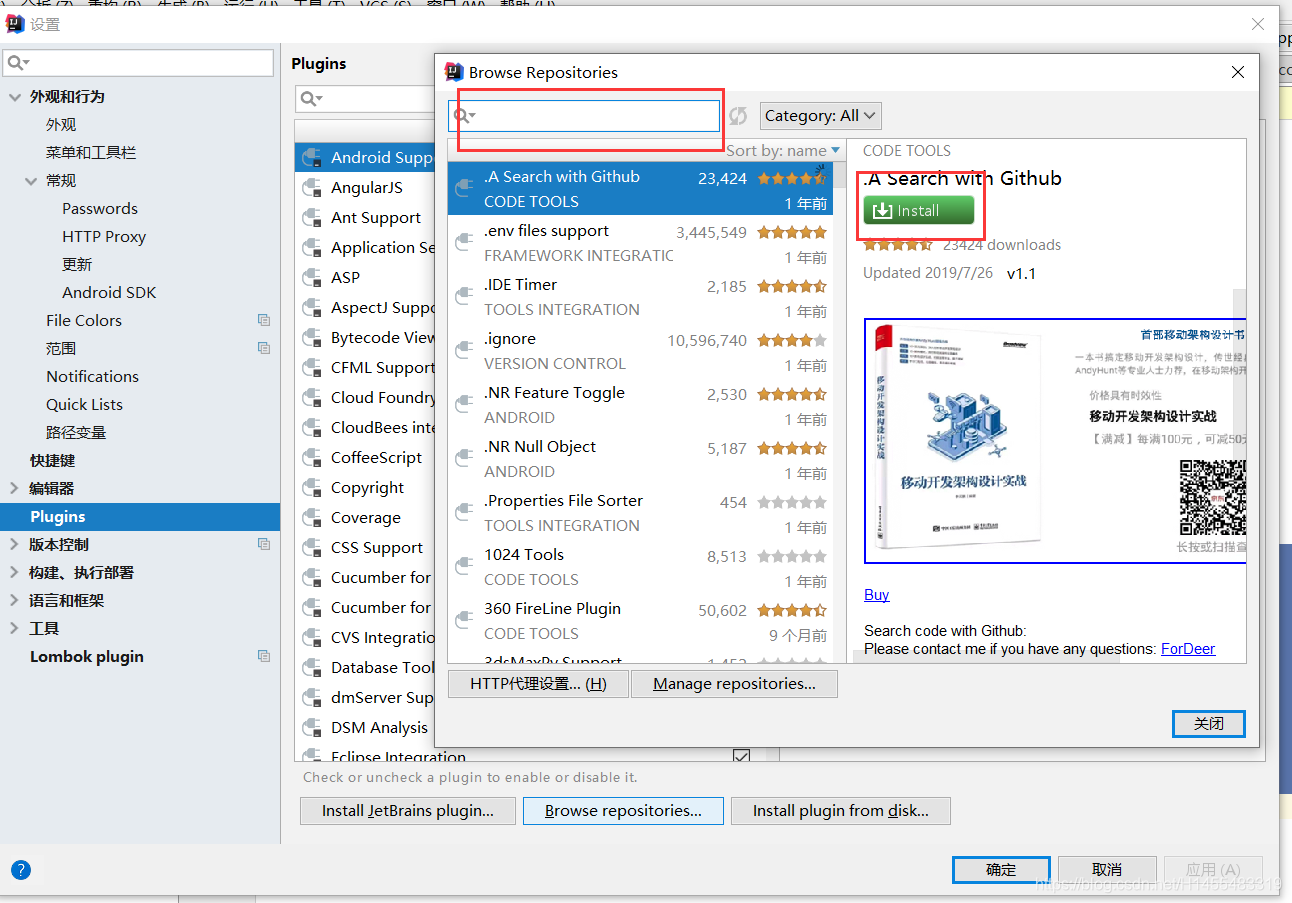Click the refresh icon beside Browse Repositories search

click(x=738, y=116)
